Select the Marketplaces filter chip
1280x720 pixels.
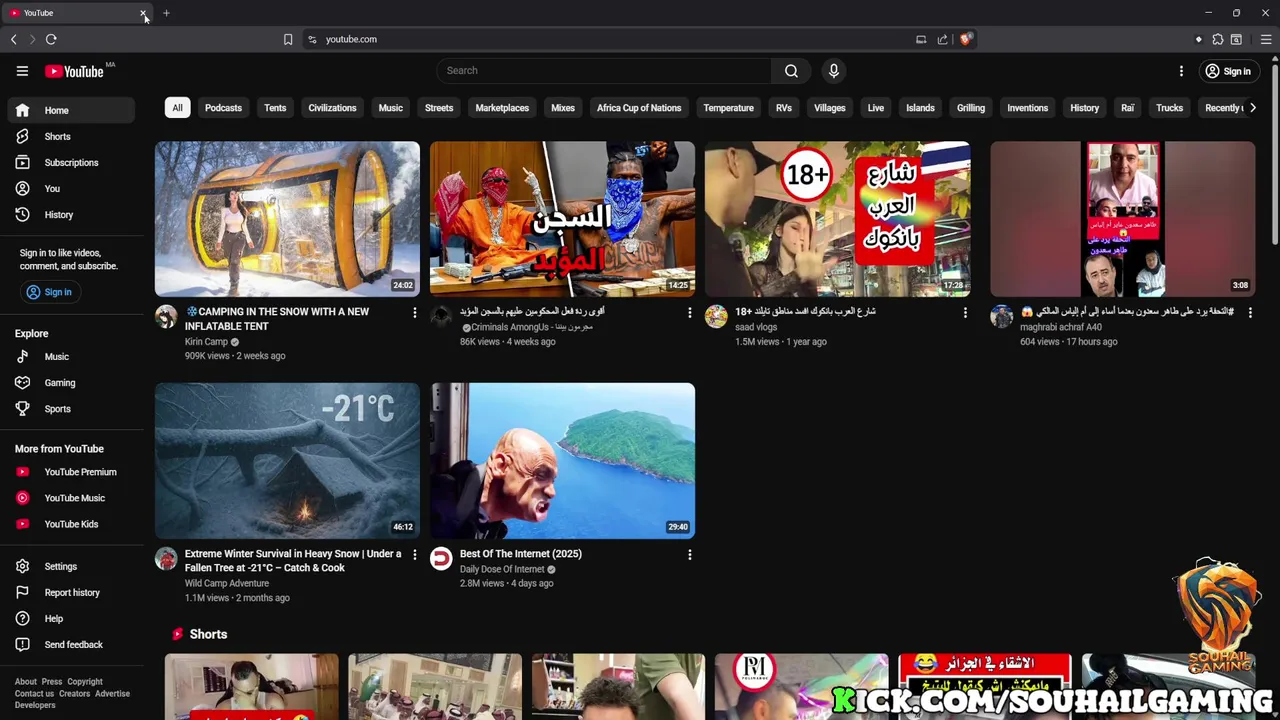pyautogui.click(x=502, y=108)
